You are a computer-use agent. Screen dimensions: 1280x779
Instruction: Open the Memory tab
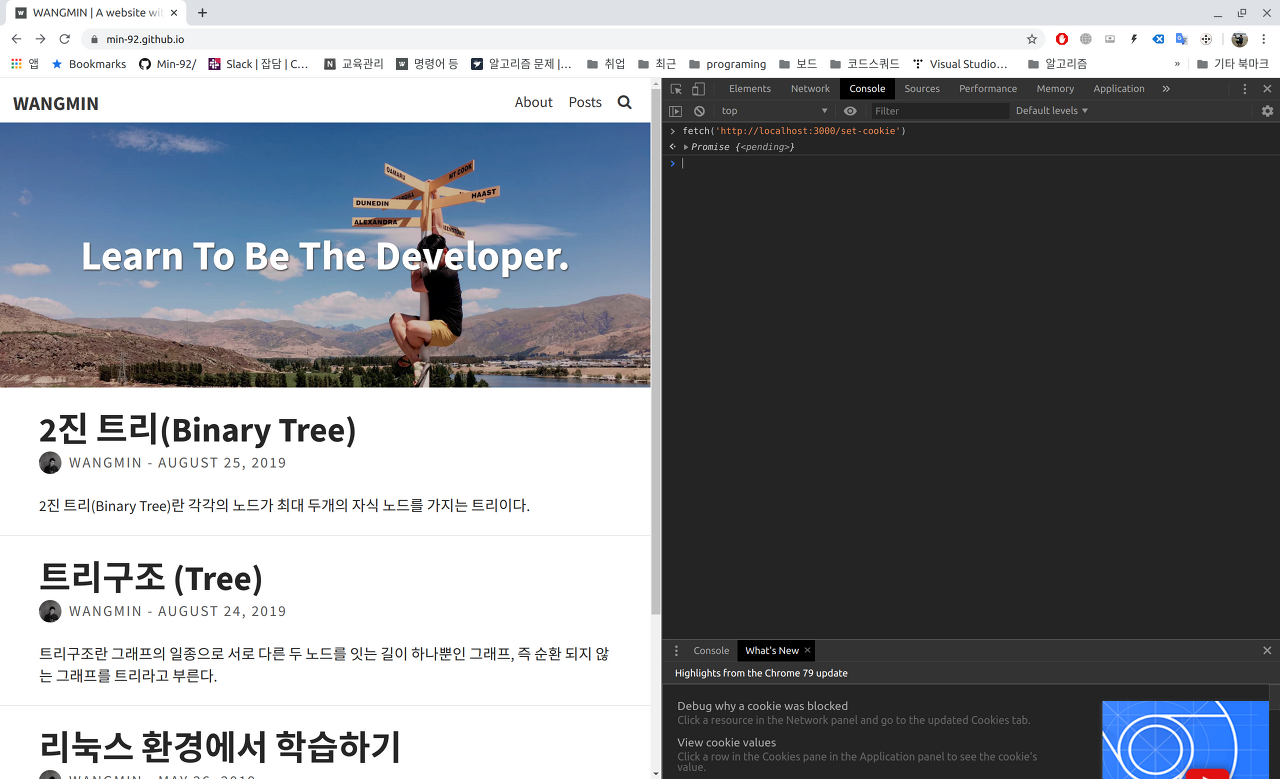pos(1055,89)
